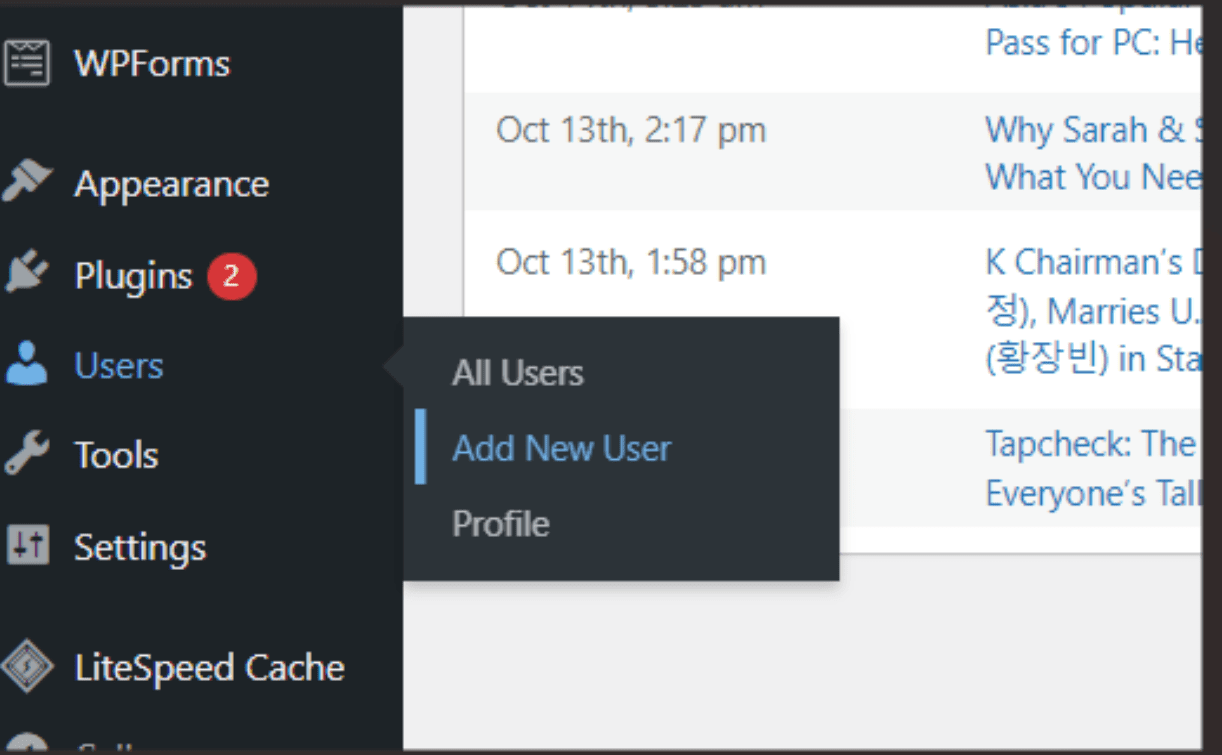The height and width of the screenshot is (755, 1222).
Task: Click the Users person icon
Action: 26,365
